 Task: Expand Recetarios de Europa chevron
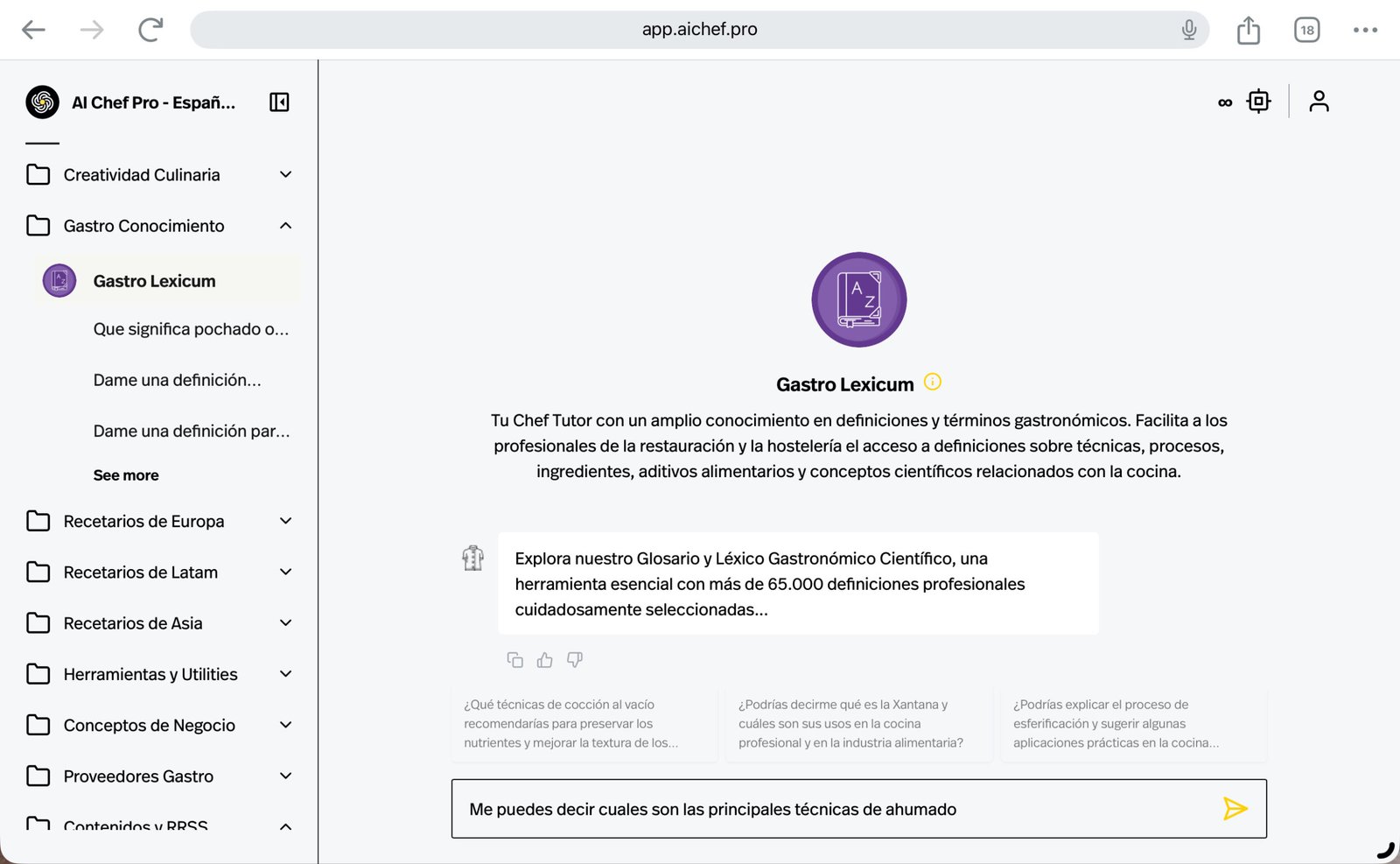pyautogui.click(x=285, y=521)
